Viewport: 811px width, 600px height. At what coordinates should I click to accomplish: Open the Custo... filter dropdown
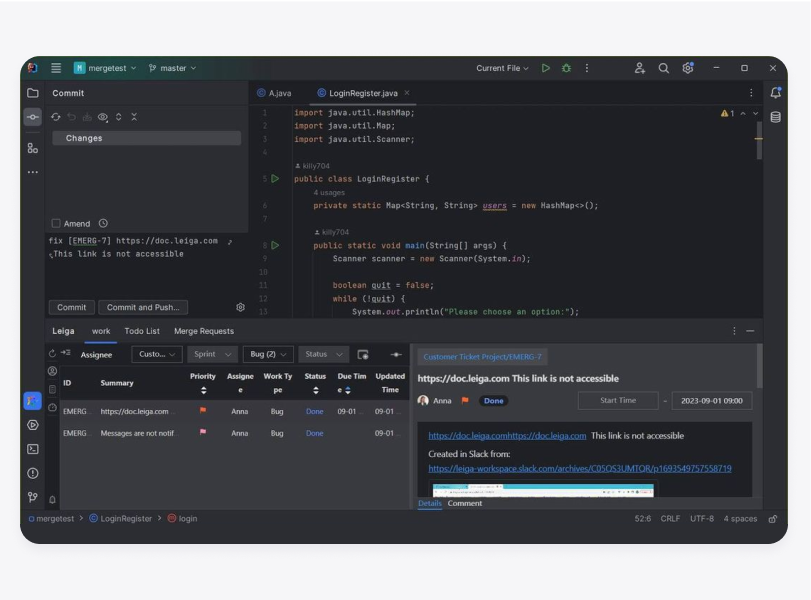click(157, 354)
